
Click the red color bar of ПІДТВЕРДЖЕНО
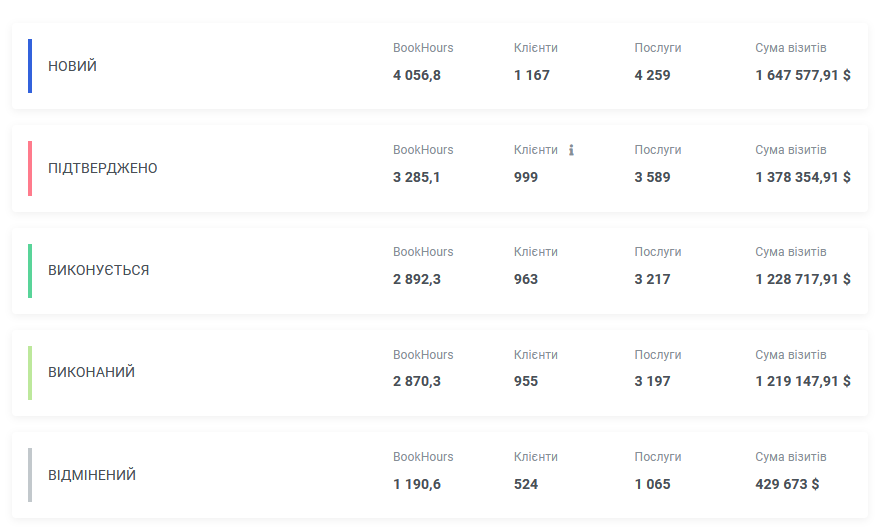point(30,168)
